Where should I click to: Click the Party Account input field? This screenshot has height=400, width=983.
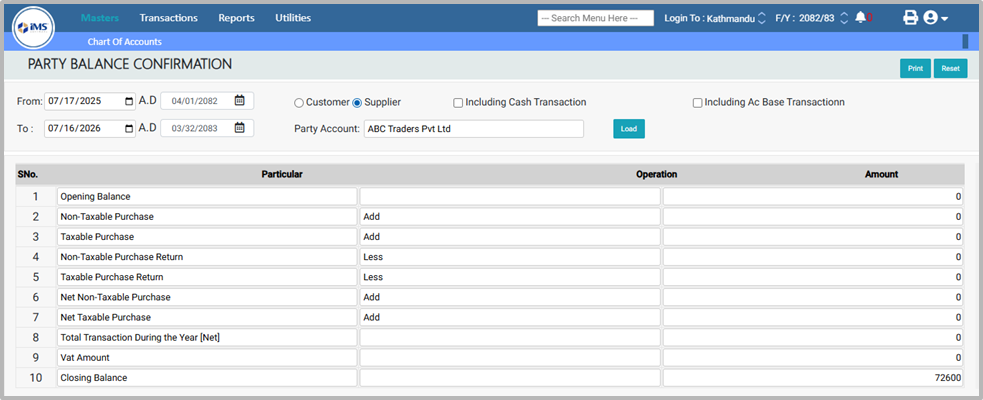click(473, 129)
